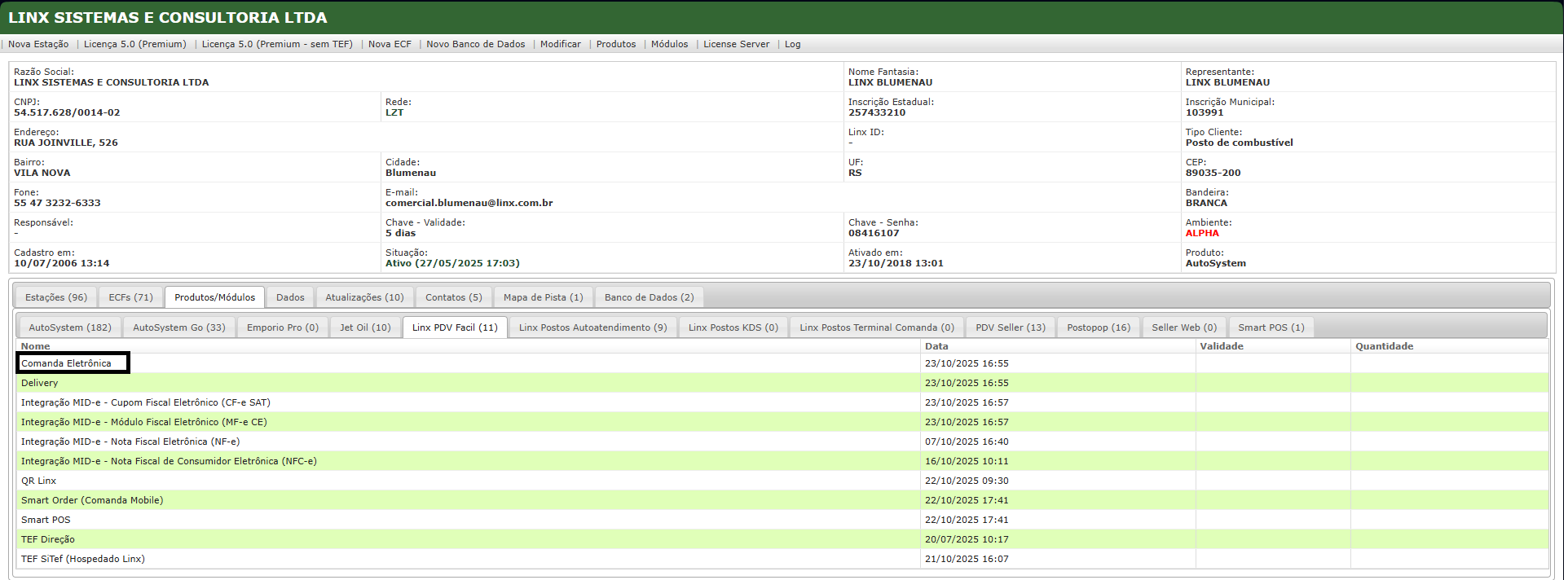Click the red ALPHA ambiente value
Image resolution: width=1568 pixels, height=580 pixels.
(1202, 233)
